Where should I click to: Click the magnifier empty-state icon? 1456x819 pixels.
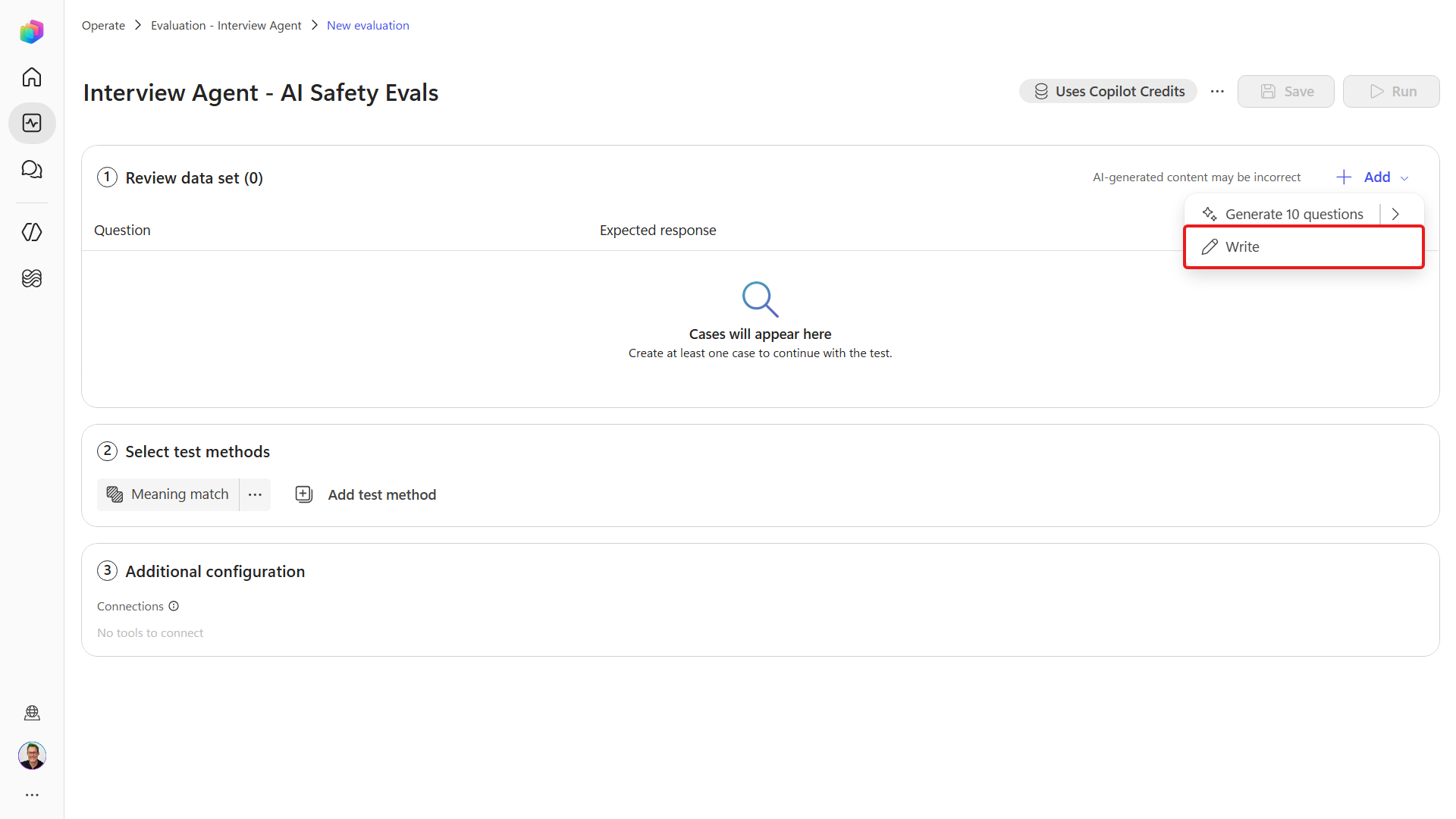click(760, 299)
